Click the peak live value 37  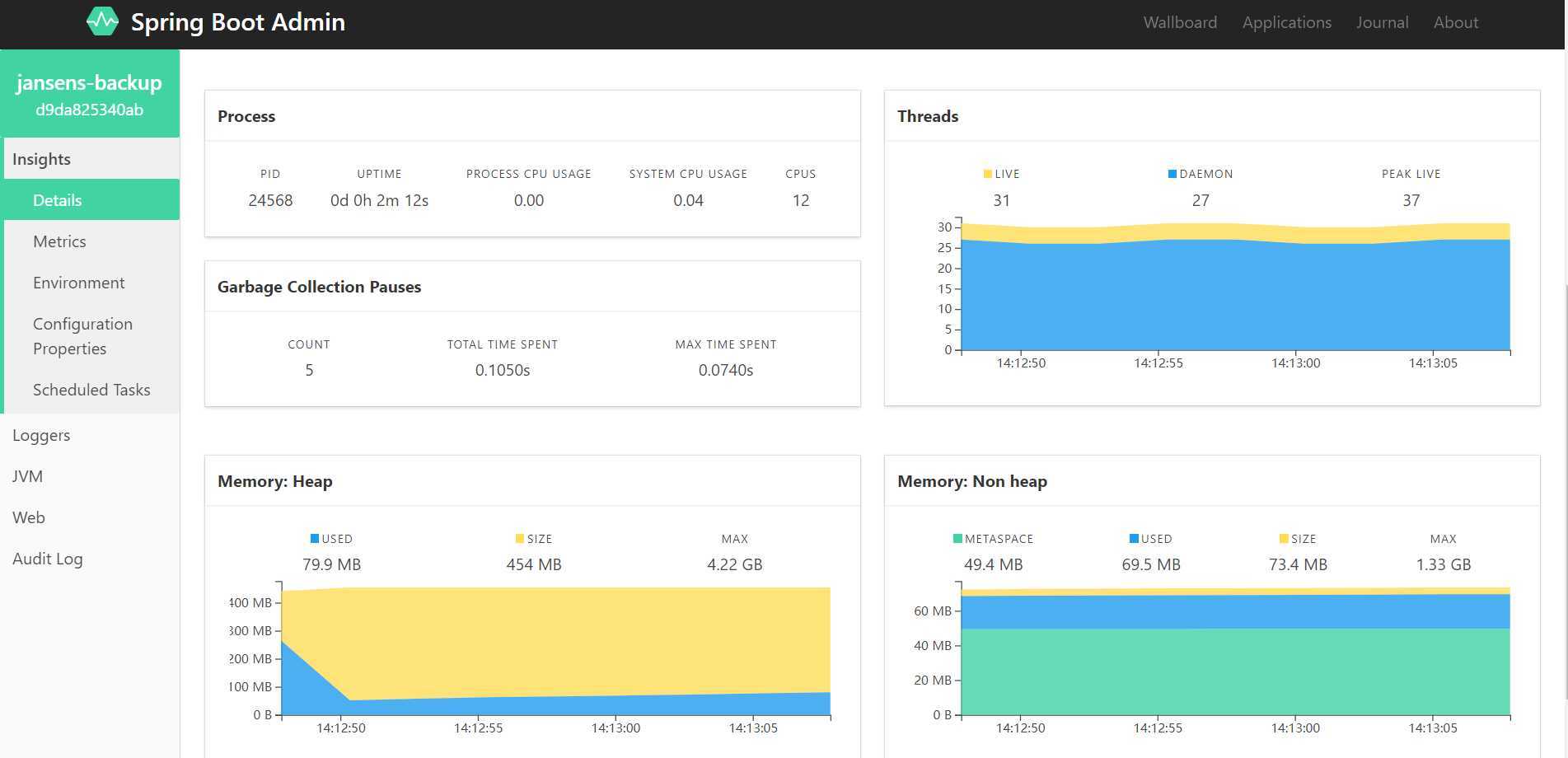[1411, 200]
